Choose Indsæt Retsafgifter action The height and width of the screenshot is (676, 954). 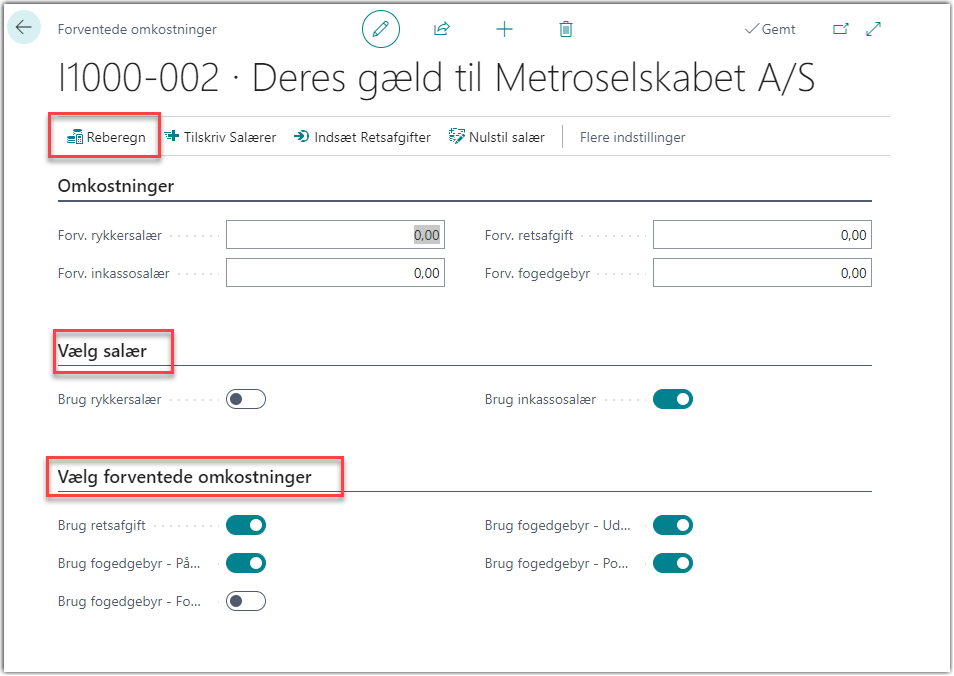pyautogui.click(x=363, y=137)
